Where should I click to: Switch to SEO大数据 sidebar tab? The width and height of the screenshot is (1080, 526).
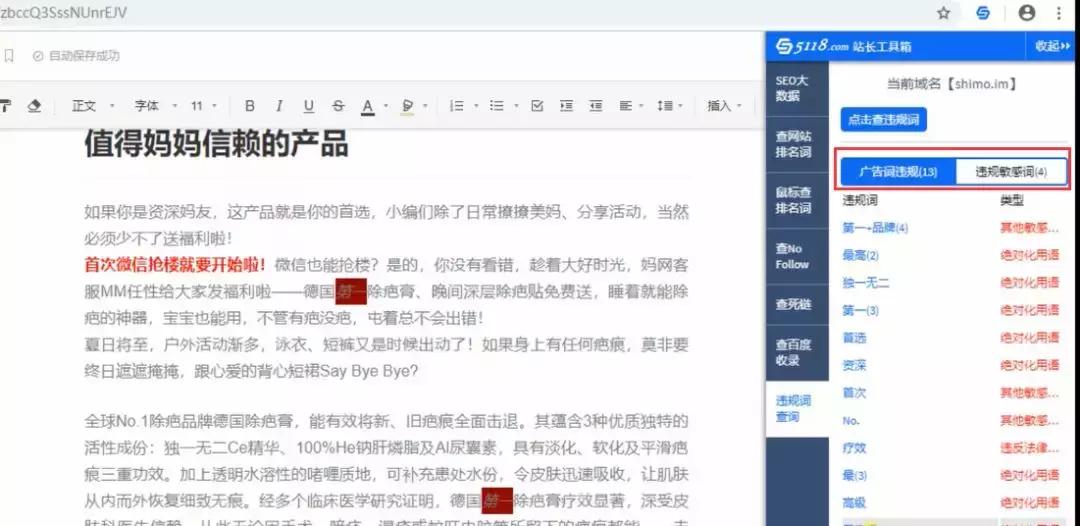[797, 89]
